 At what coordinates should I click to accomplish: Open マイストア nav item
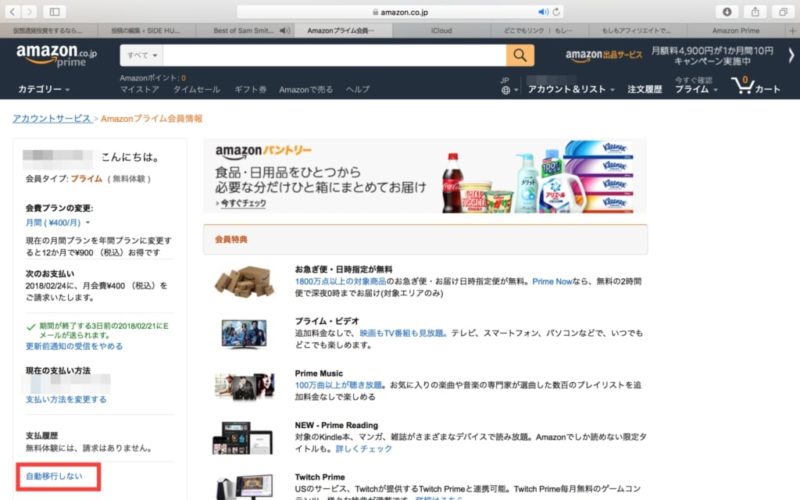point(139,89)
